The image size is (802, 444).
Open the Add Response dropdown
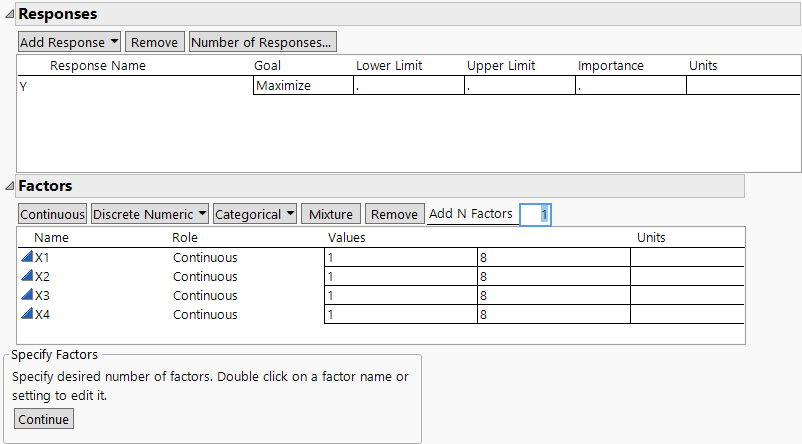[x=70, y=42]
